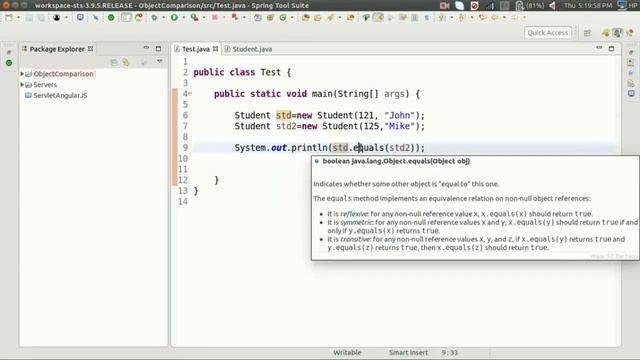Click the Smart Insert status entry
The image size is (640, 360).
408,353
